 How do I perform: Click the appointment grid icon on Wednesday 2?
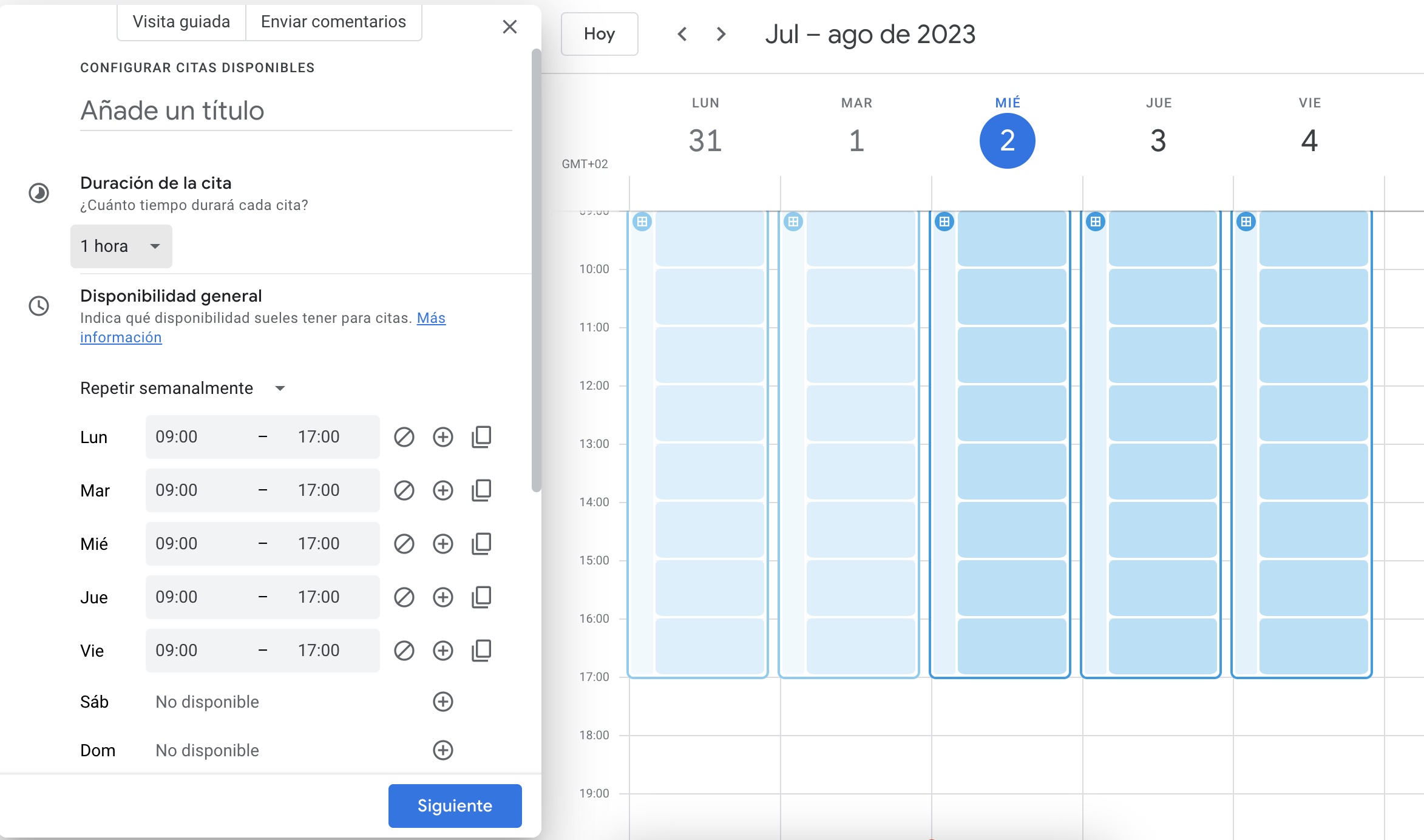944,222
